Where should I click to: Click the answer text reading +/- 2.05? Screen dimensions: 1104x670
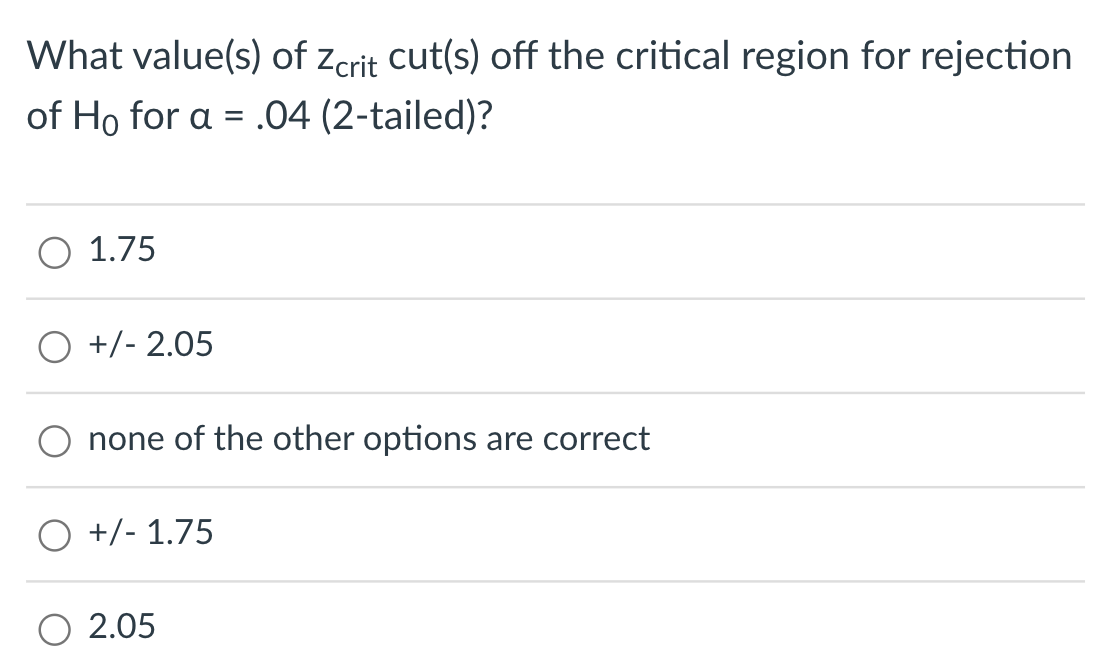(150, 345)
